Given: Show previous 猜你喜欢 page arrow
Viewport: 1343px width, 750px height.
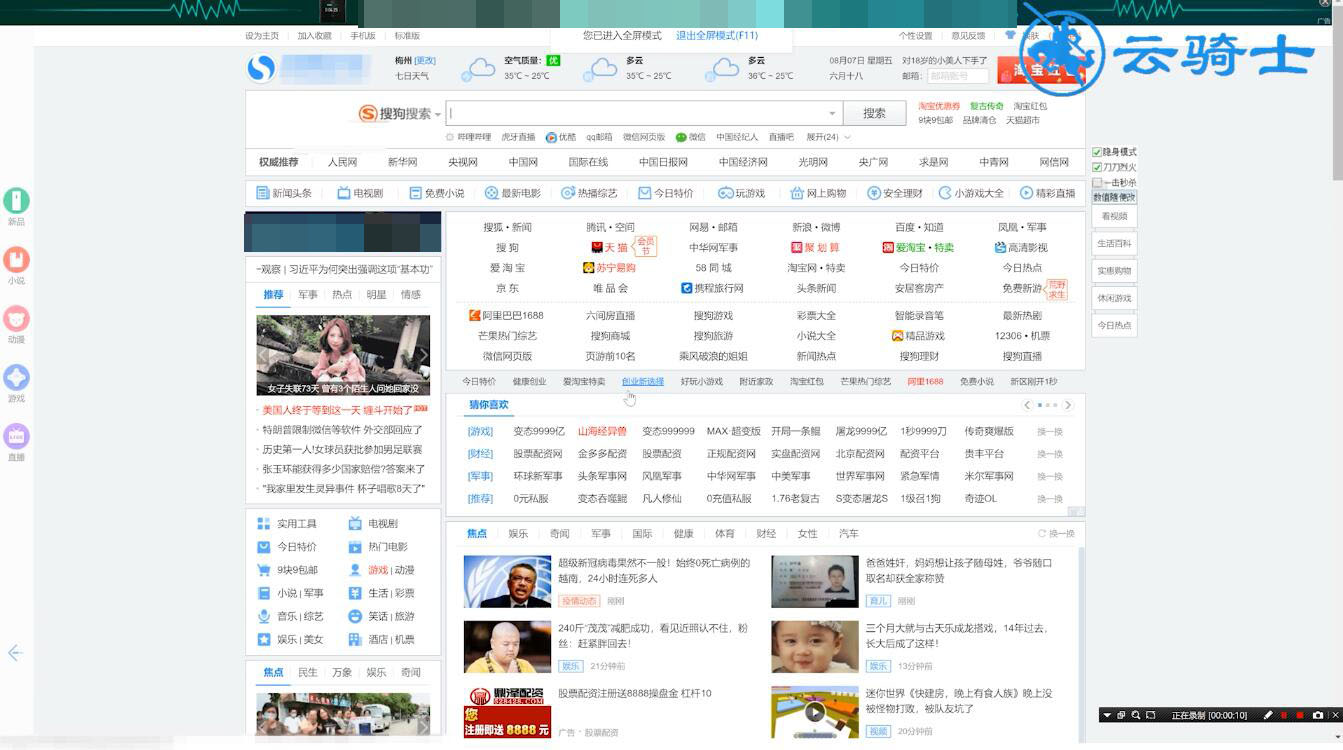Looking at the screenshot, I should [1027, 405].
